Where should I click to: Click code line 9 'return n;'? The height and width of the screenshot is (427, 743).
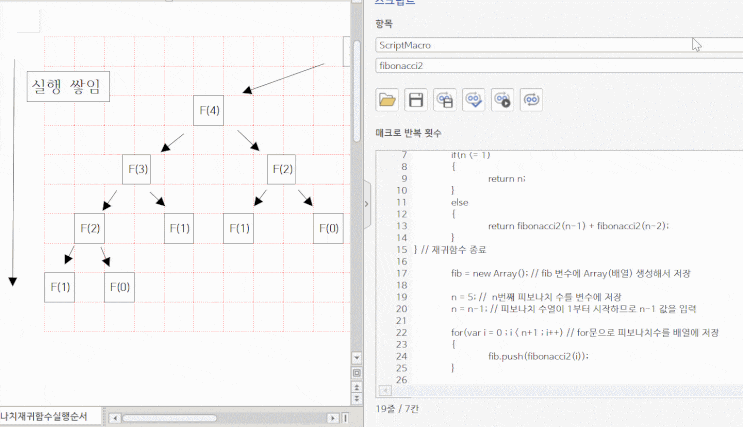click(507, 178)
